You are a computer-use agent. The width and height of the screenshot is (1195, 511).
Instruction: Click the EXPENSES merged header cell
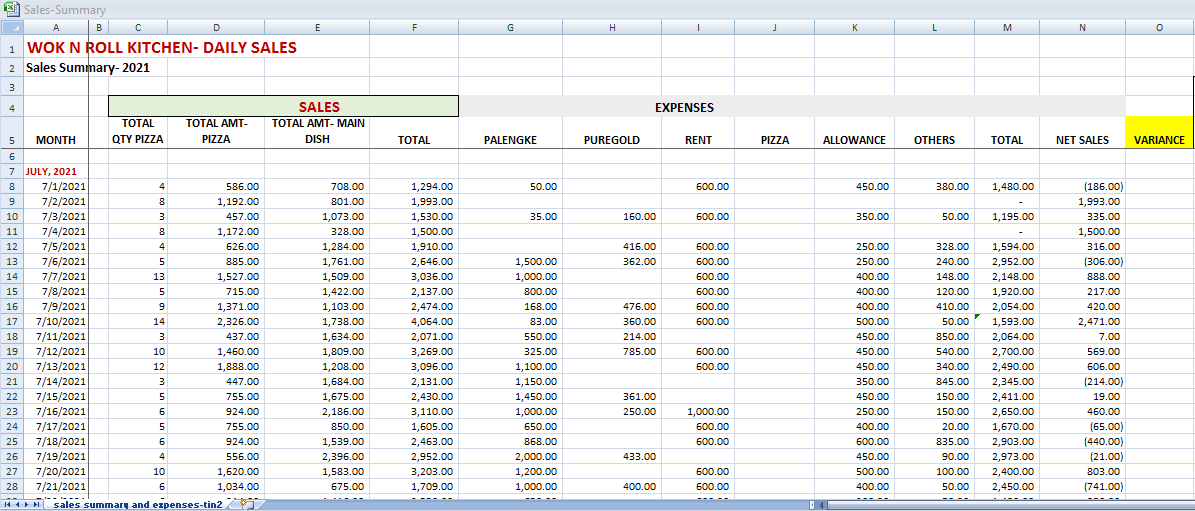pyautogui.click(x=792, y=107)
